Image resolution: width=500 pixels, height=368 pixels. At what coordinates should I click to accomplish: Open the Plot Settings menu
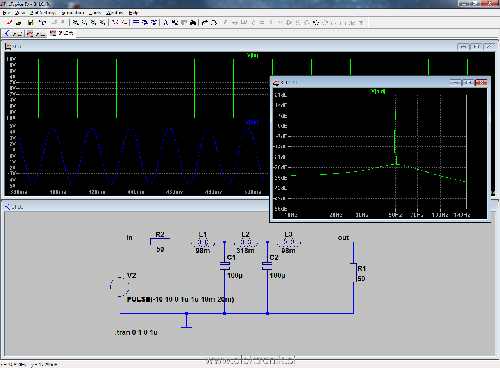coord(43,13)
